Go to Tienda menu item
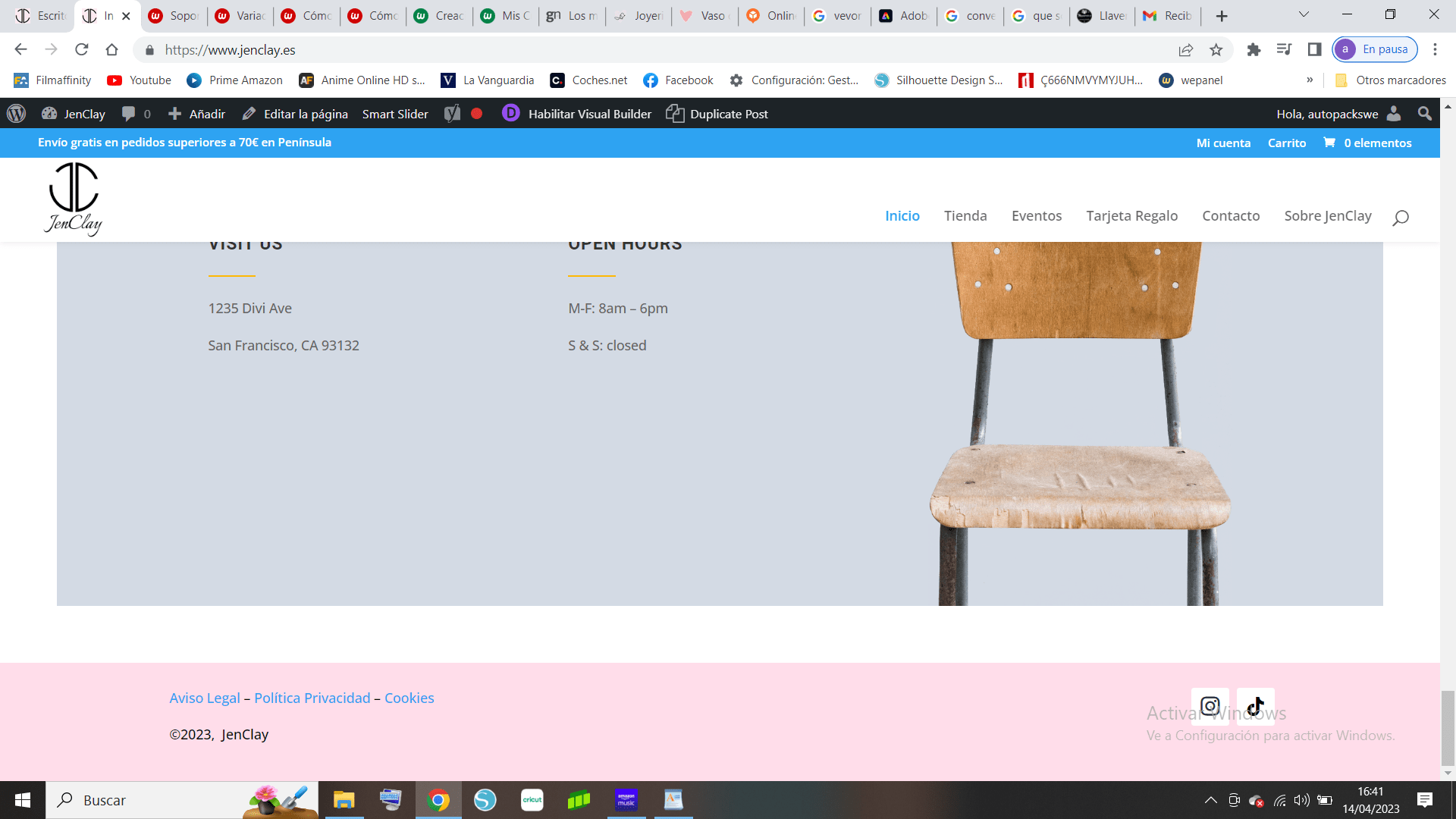The width and height of the screenshot is (1456, 819). coord(965,216)
